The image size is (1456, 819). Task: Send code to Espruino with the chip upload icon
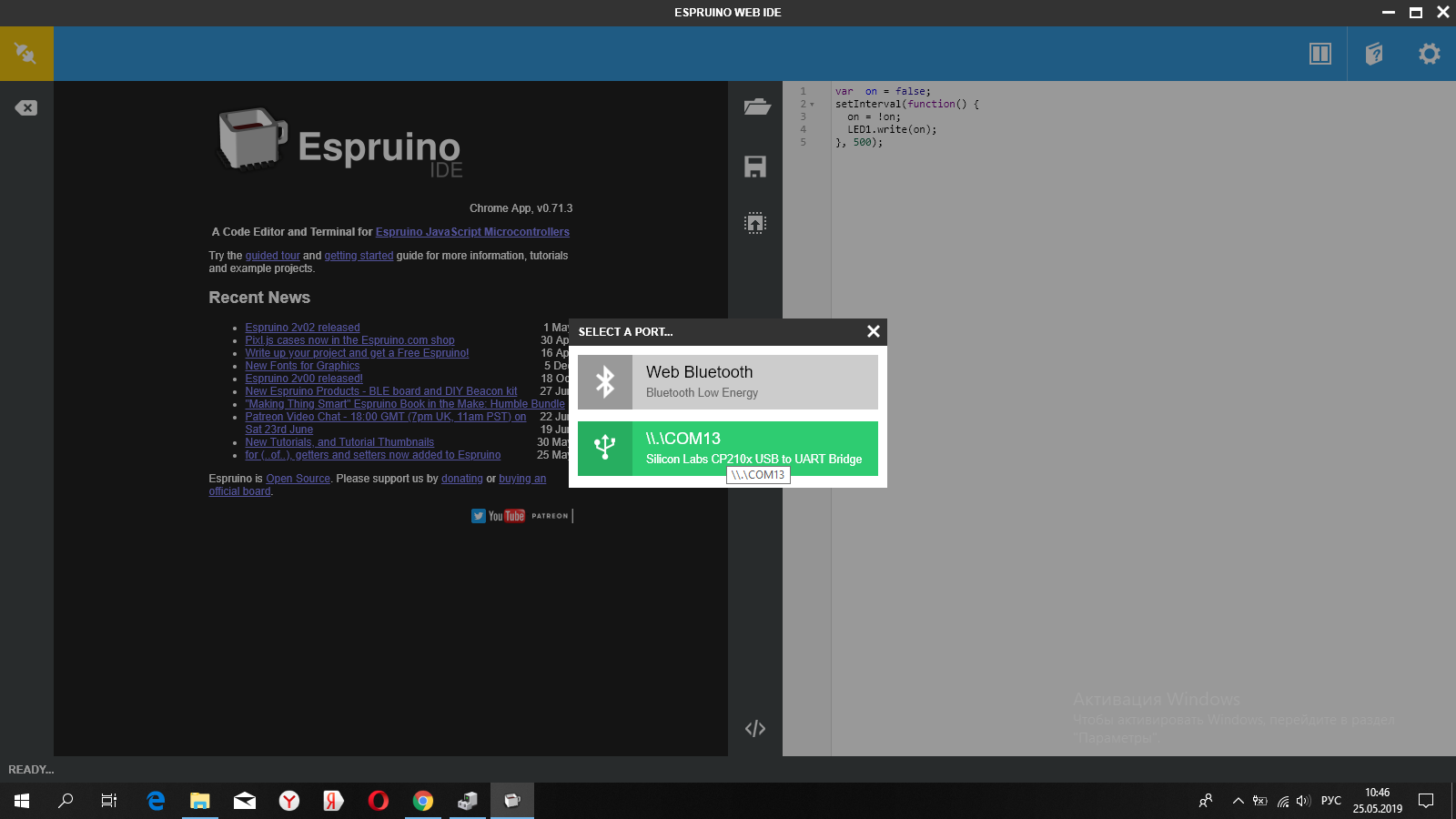tap(755, 223)
